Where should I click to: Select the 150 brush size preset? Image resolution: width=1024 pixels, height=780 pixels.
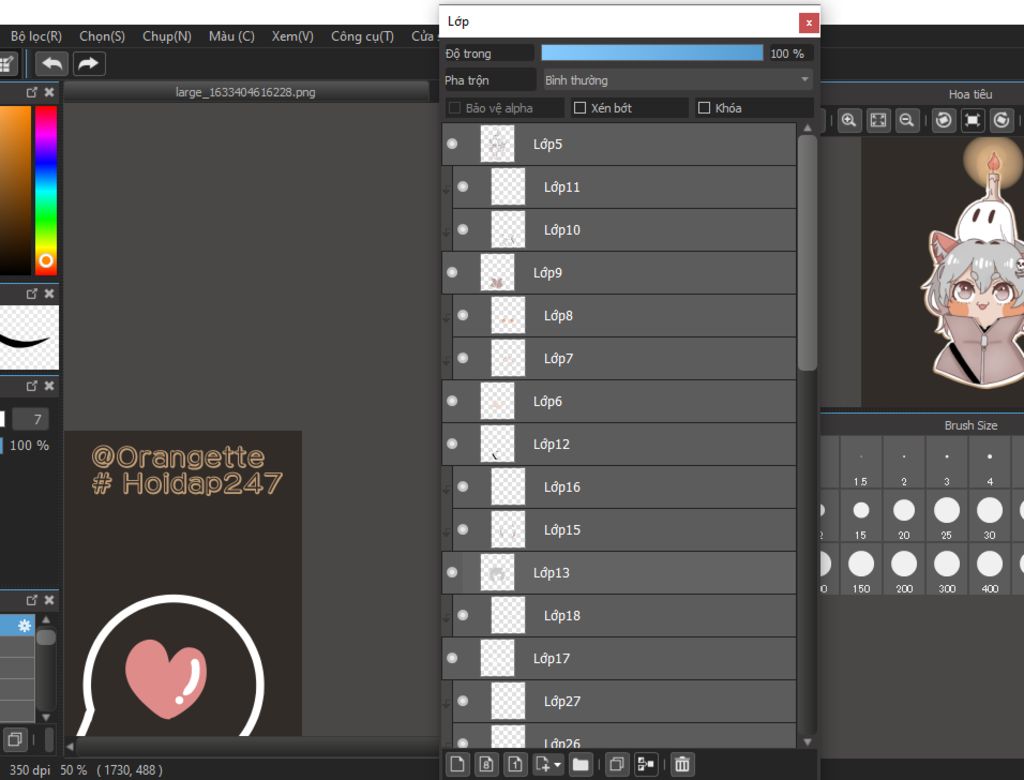coord(860,570)
